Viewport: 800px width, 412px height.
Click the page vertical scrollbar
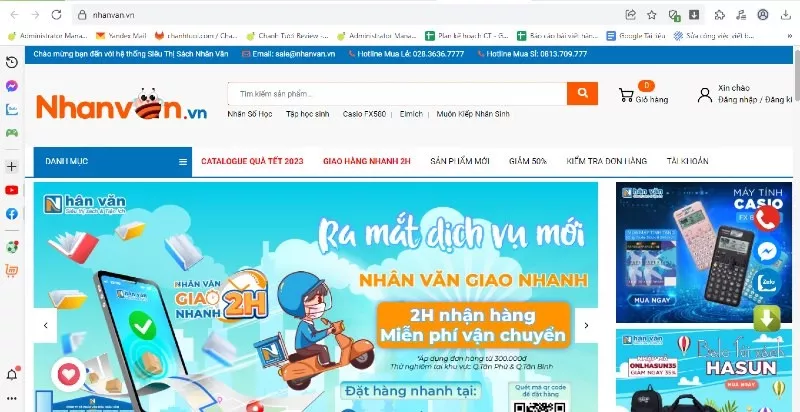pyautogui.click(x=796, y=229)
